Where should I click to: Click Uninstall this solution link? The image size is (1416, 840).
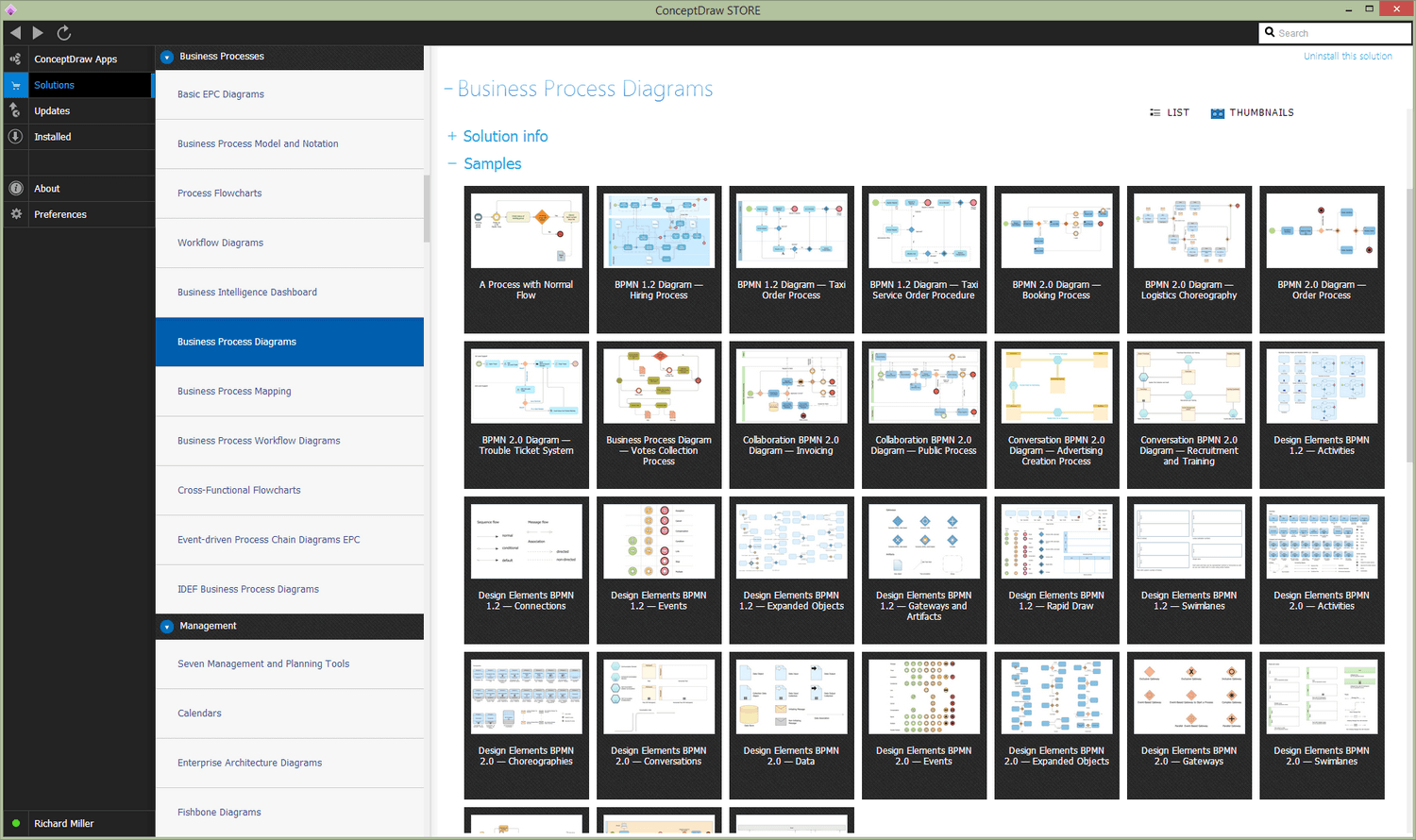pyautogui.click(x=1348, y=57)
